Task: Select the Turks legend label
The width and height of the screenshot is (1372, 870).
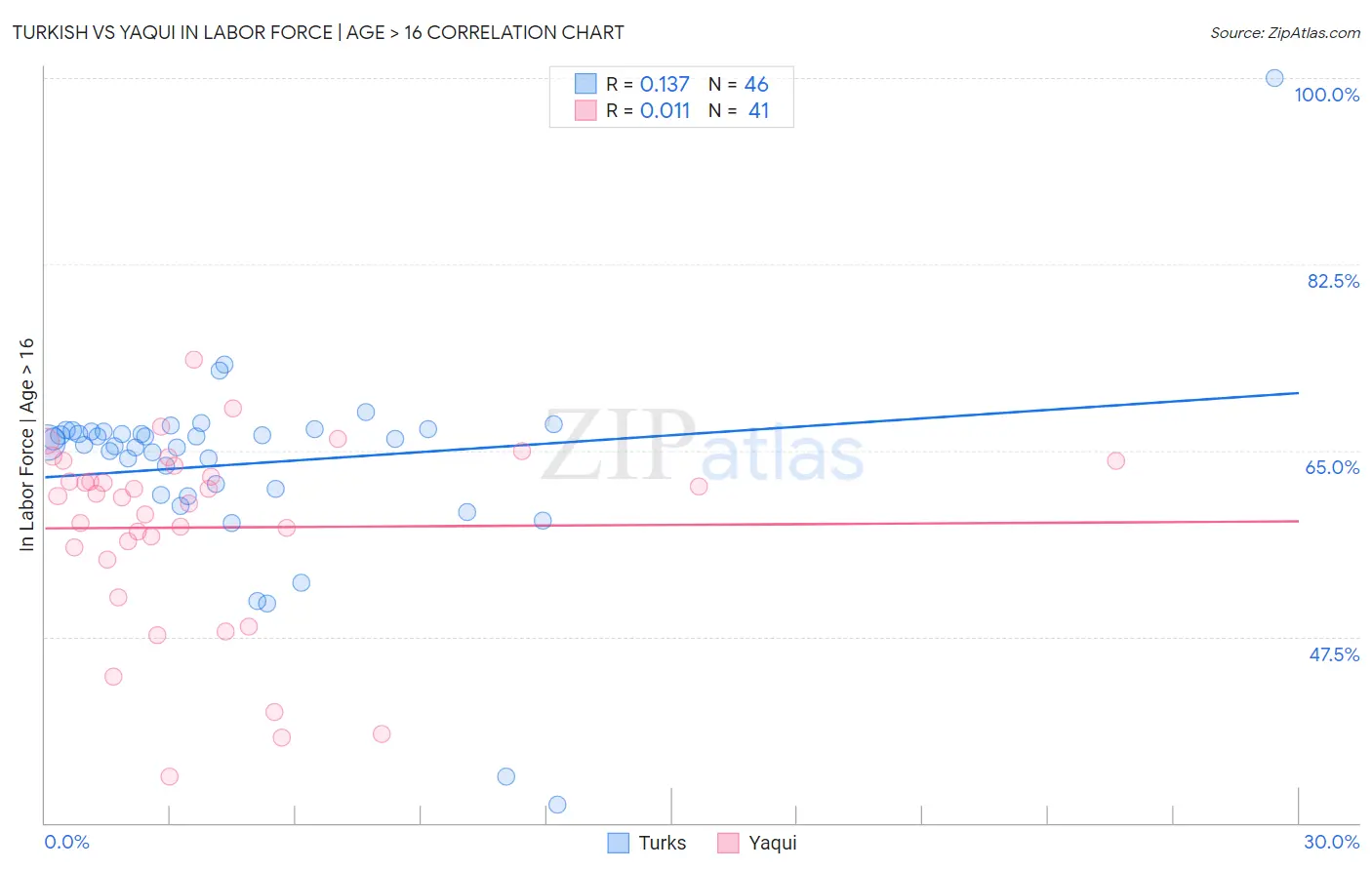Action: [x=663, y=843]
